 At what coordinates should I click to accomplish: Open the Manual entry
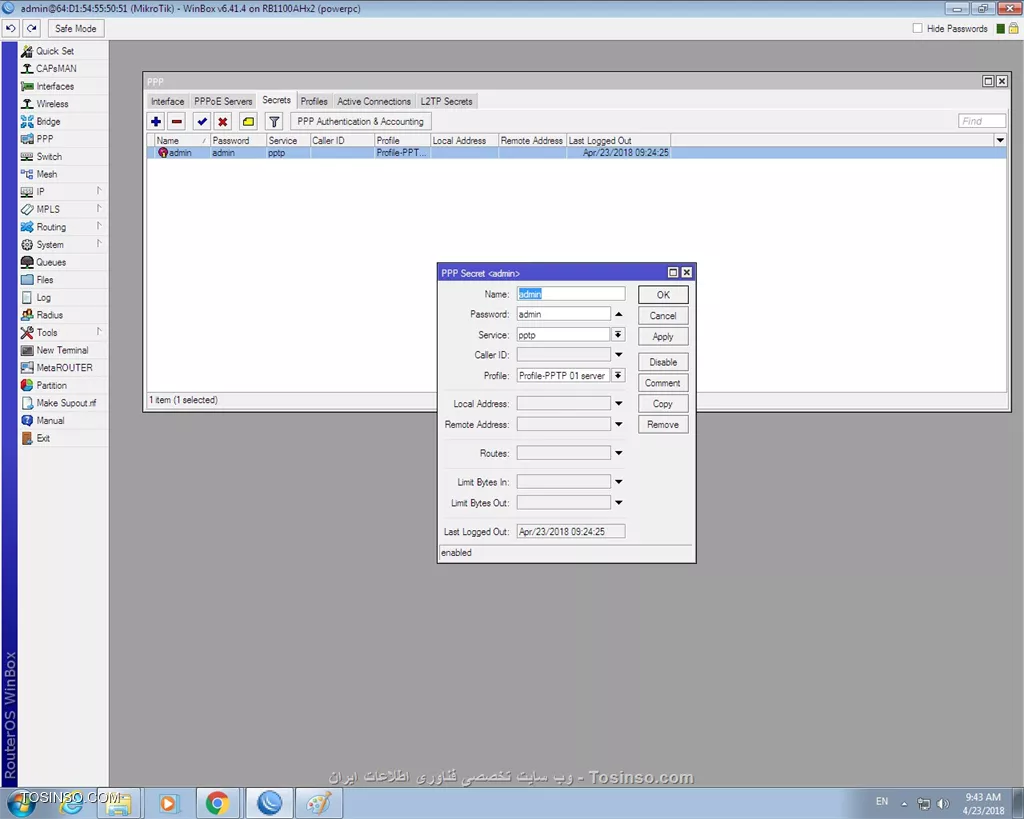point(63,421)
